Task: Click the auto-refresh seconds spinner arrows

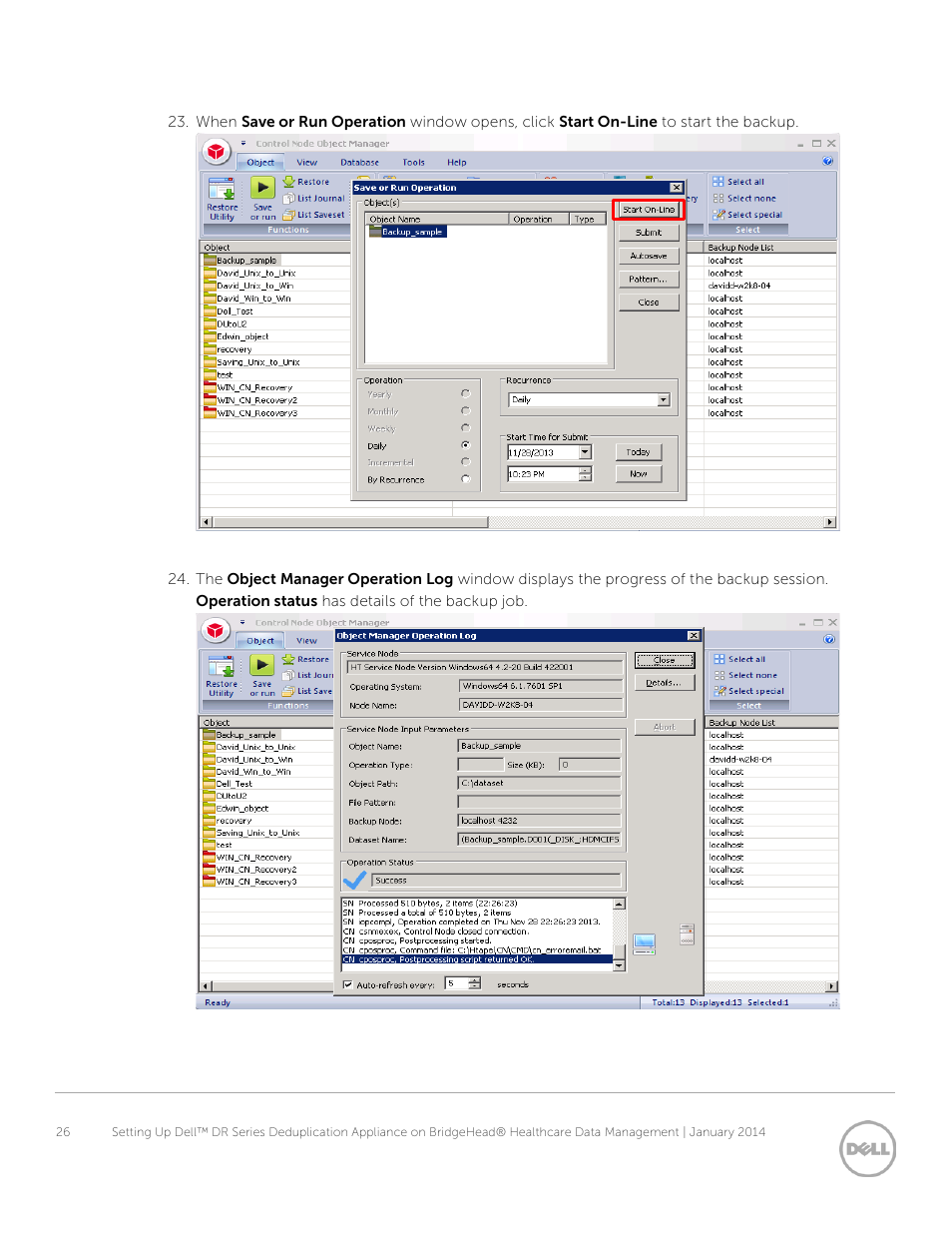Action: click(x=474, y=983)
